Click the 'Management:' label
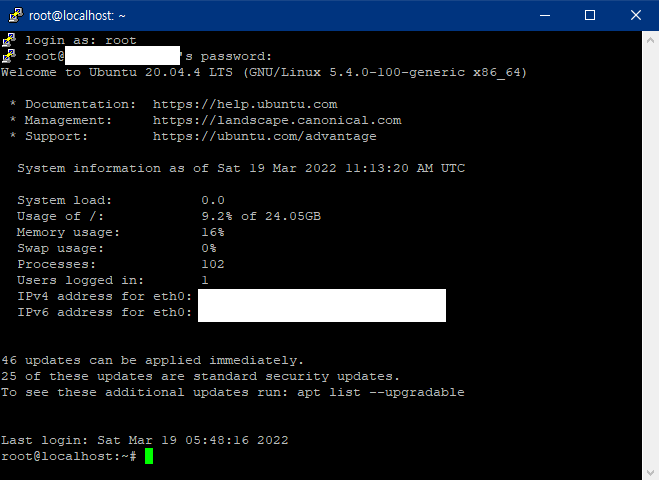Viewport: 659px width, 480px height. point(69,120)
